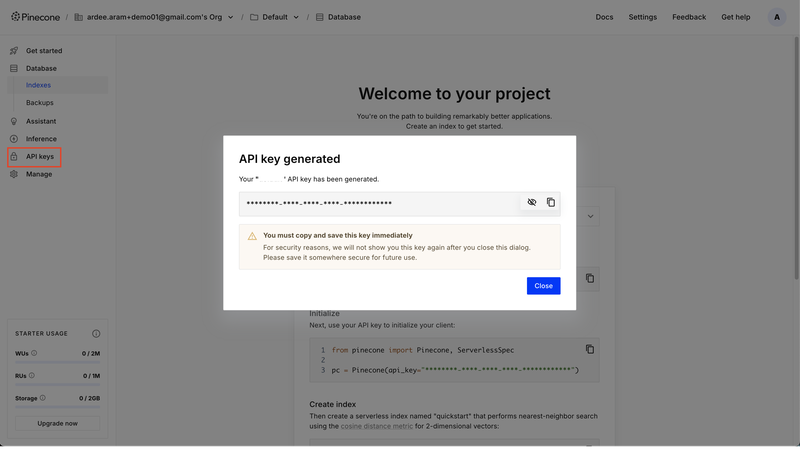Copy the generated API key
This screenshot has width=800, height=472.
(551, 202)
